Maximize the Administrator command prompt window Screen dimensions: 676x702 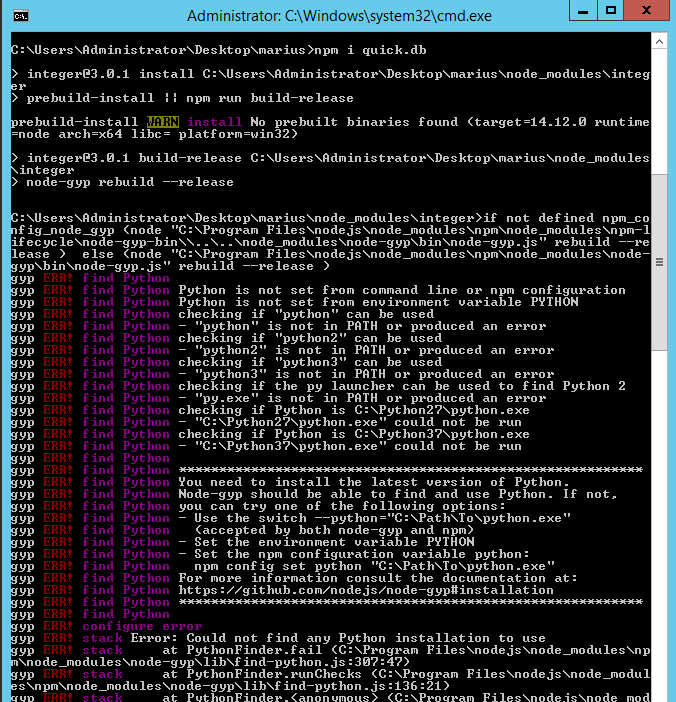[611, 11]
